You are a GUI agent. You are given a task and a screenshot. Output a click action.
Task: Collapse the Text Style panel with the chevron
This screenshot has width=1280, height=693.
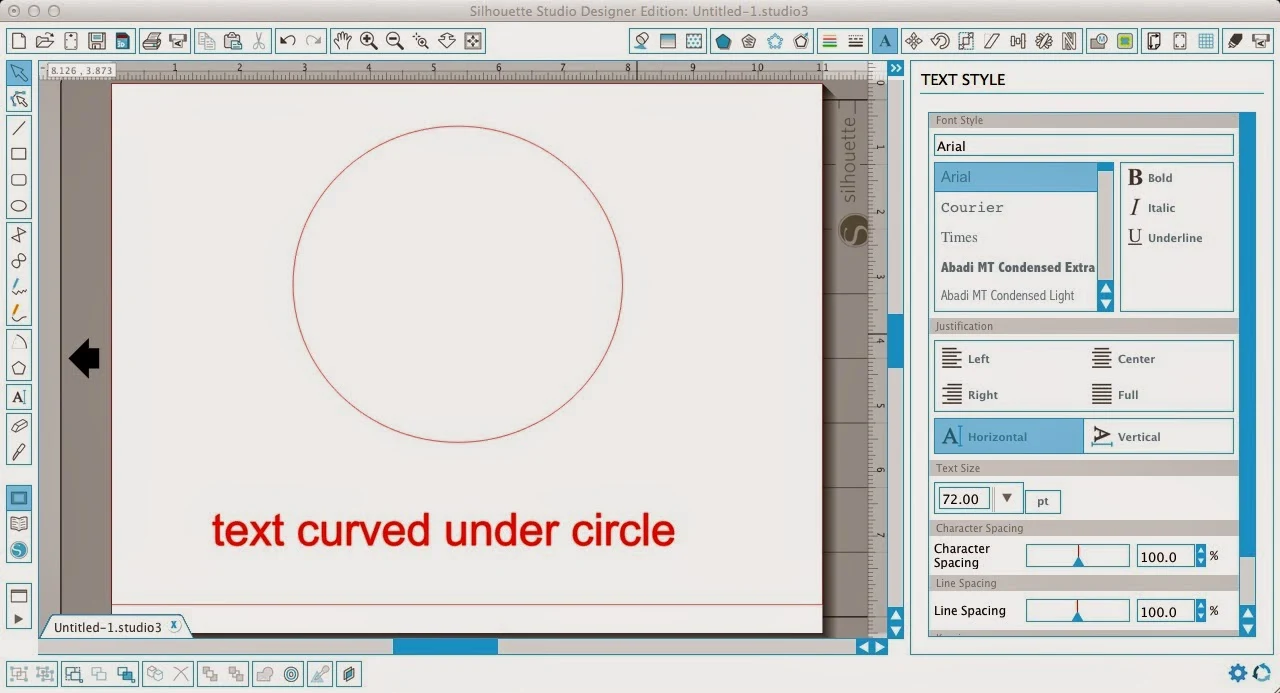point(895,68)
